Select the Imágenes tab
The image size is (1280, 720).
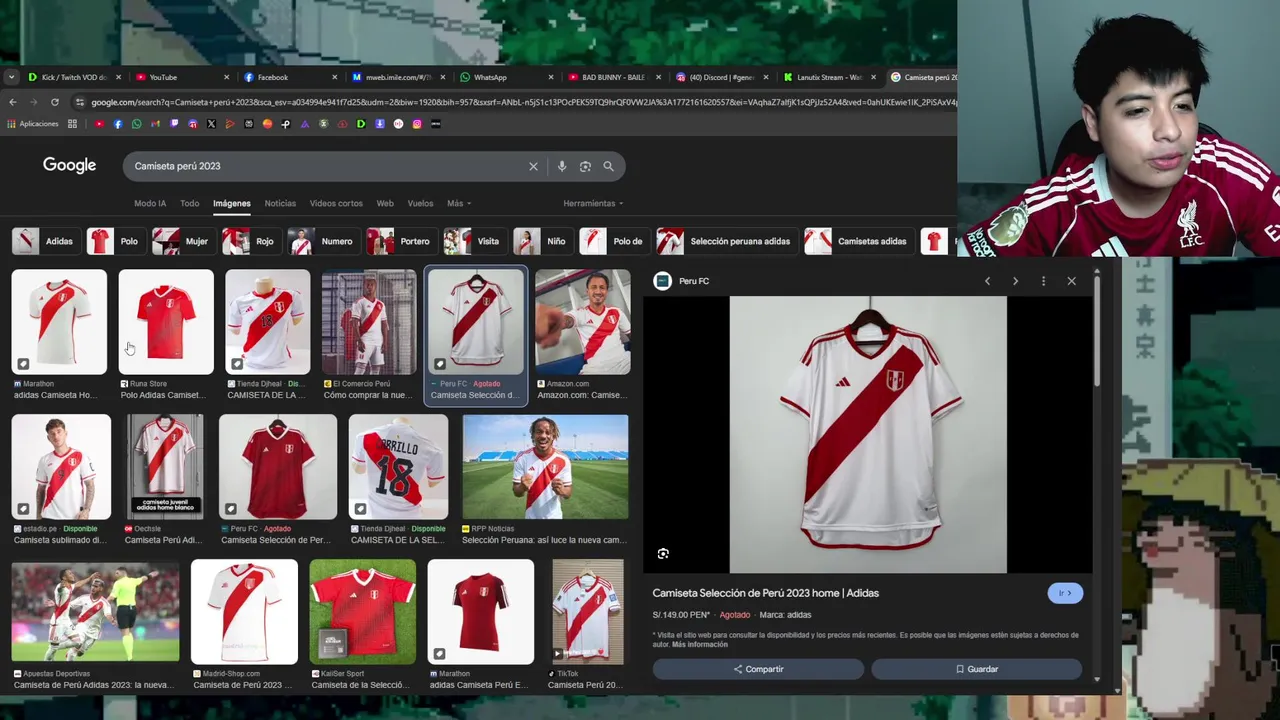(232, 203)
